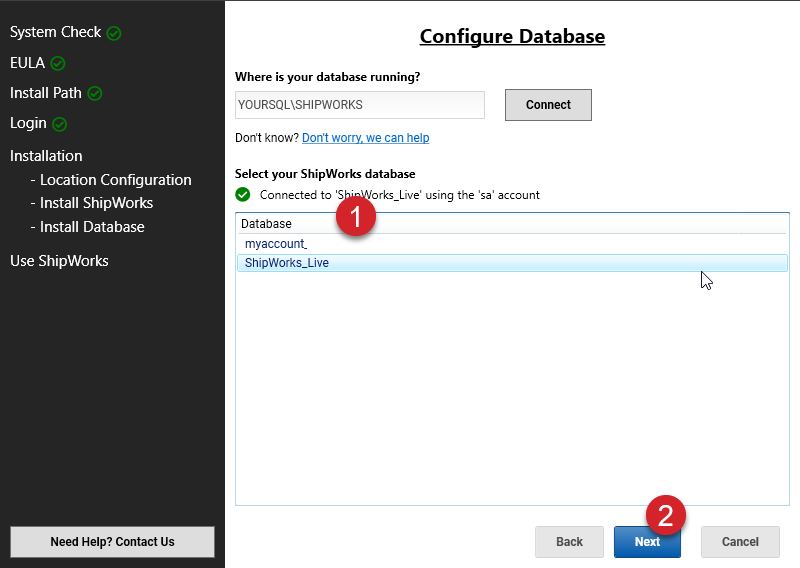The height and width of the screenshot is (568, 800).
Task: Select Install Path step in sidebar
Action: point(46,93)
